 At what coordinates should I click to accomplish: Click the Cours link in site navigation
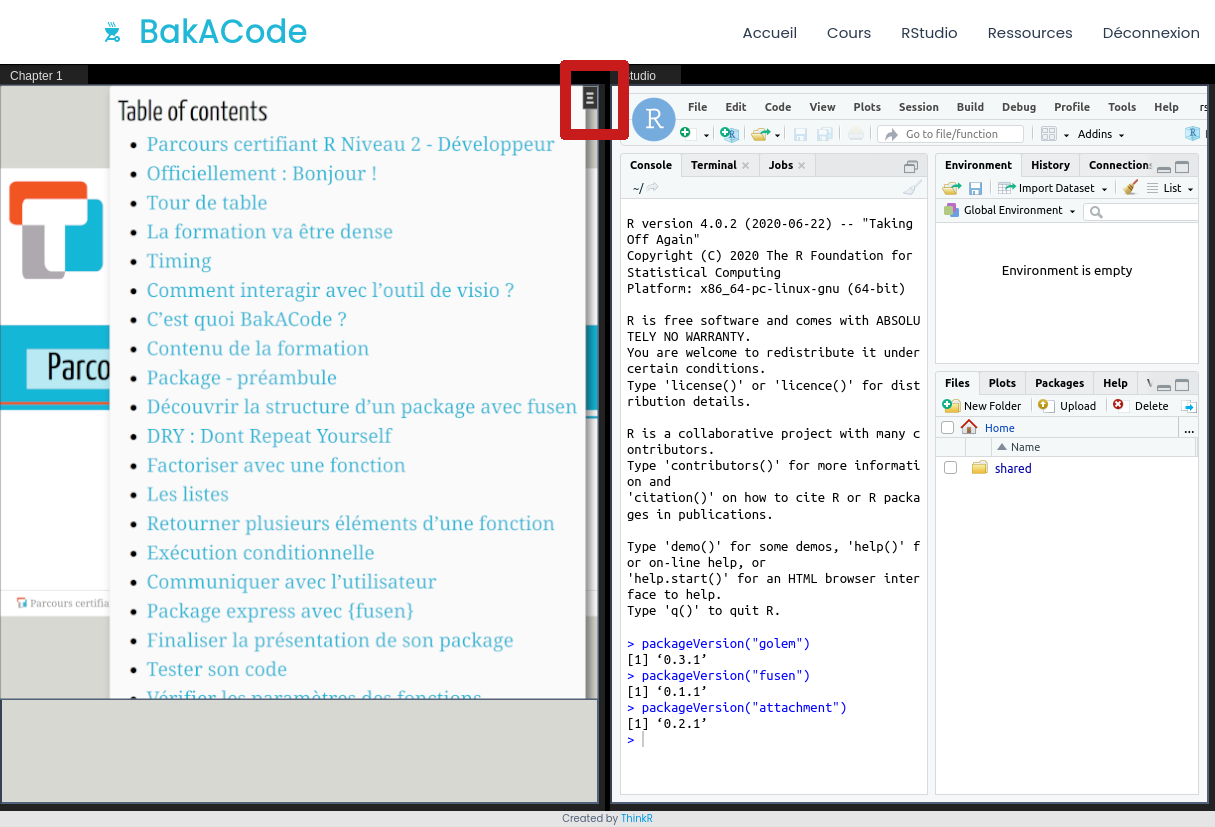tap(849, 33)
